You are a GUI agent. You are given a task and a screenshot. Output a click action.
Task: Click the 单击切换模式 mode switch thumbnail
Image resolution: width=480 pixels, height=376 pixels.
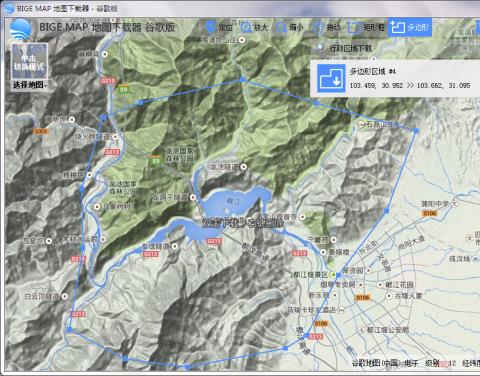(29, 62)
